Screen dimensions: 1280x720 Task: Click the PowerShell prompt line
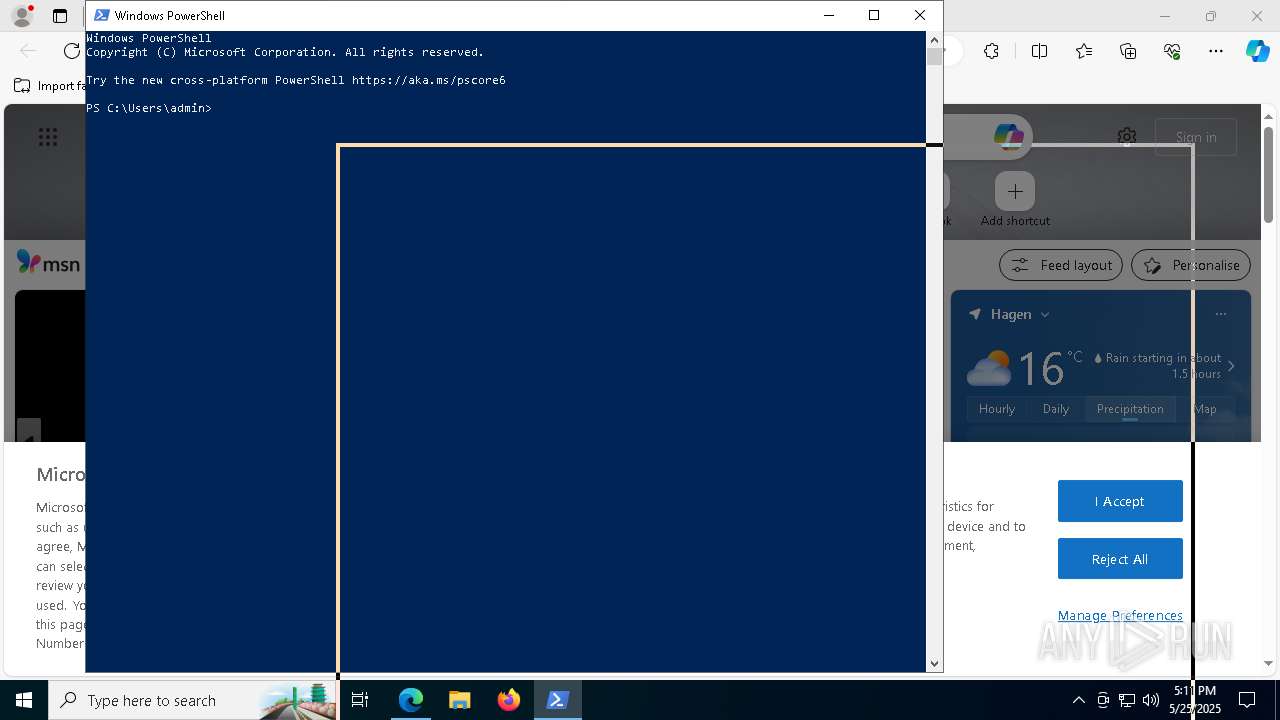coord(149,108)
